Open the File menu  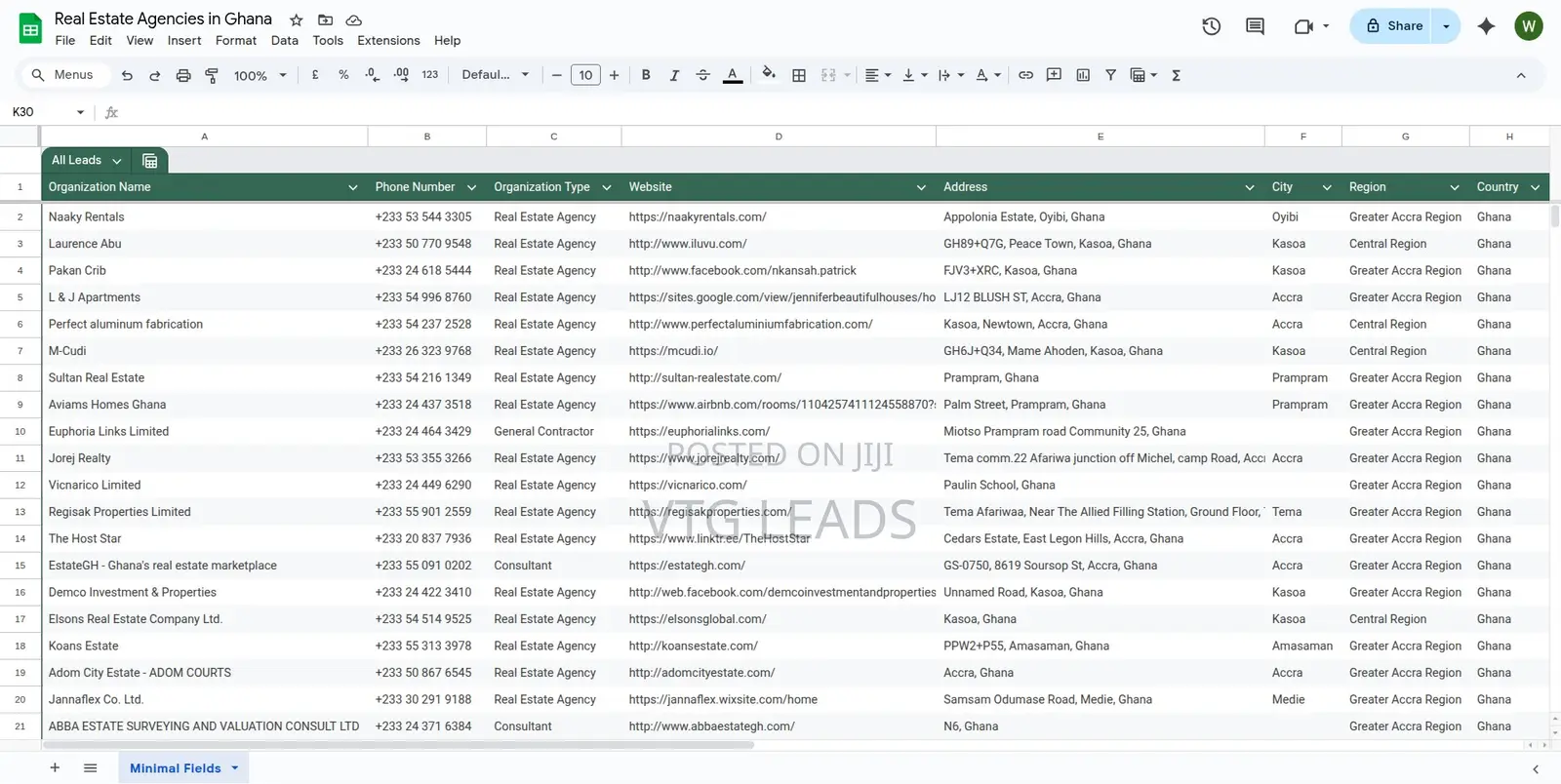(65, 41)
